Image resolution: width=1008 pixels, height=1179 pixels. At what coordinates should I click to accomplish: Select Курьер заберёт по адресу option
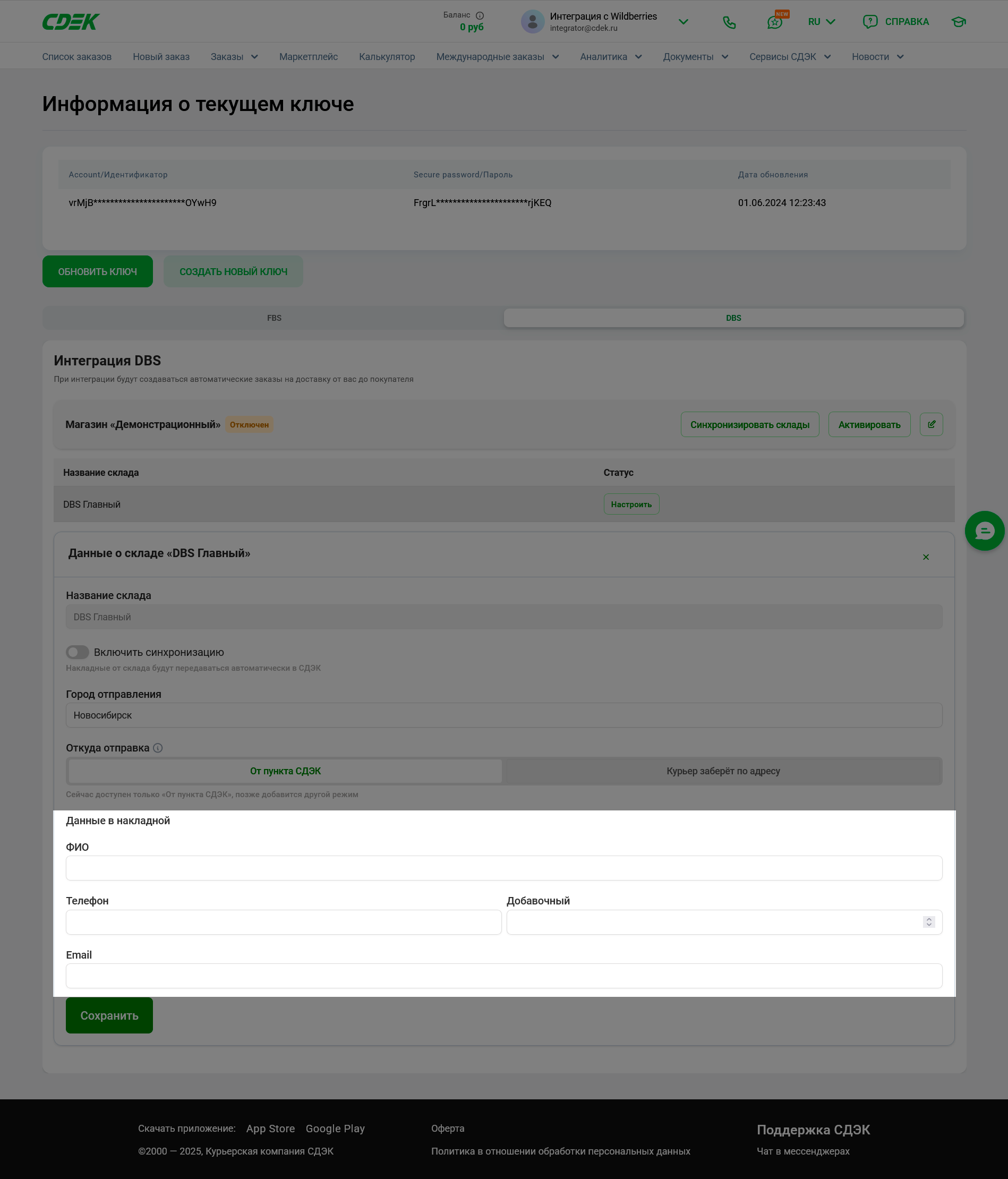coord(723,771)
